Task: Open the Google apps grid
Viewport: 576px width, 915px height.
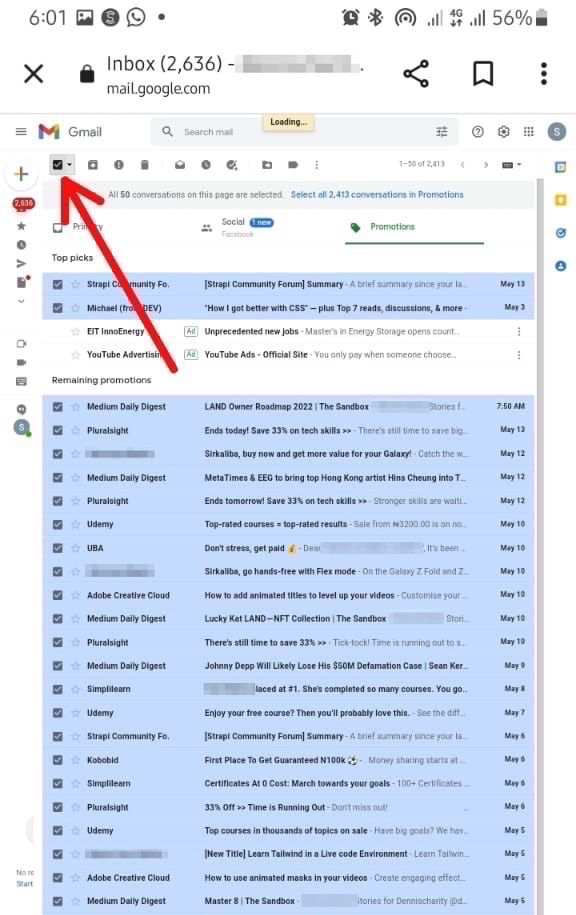Action: tap(529, 132)
